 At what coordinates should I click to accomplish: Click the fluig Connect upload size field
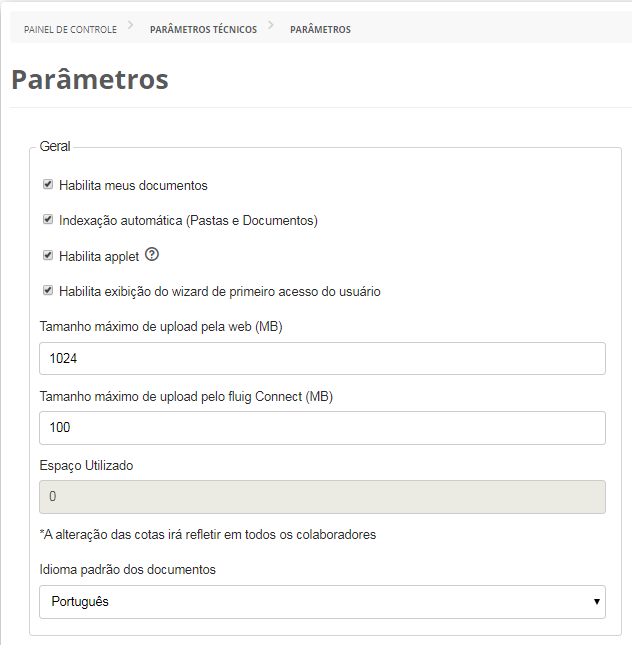322,428
